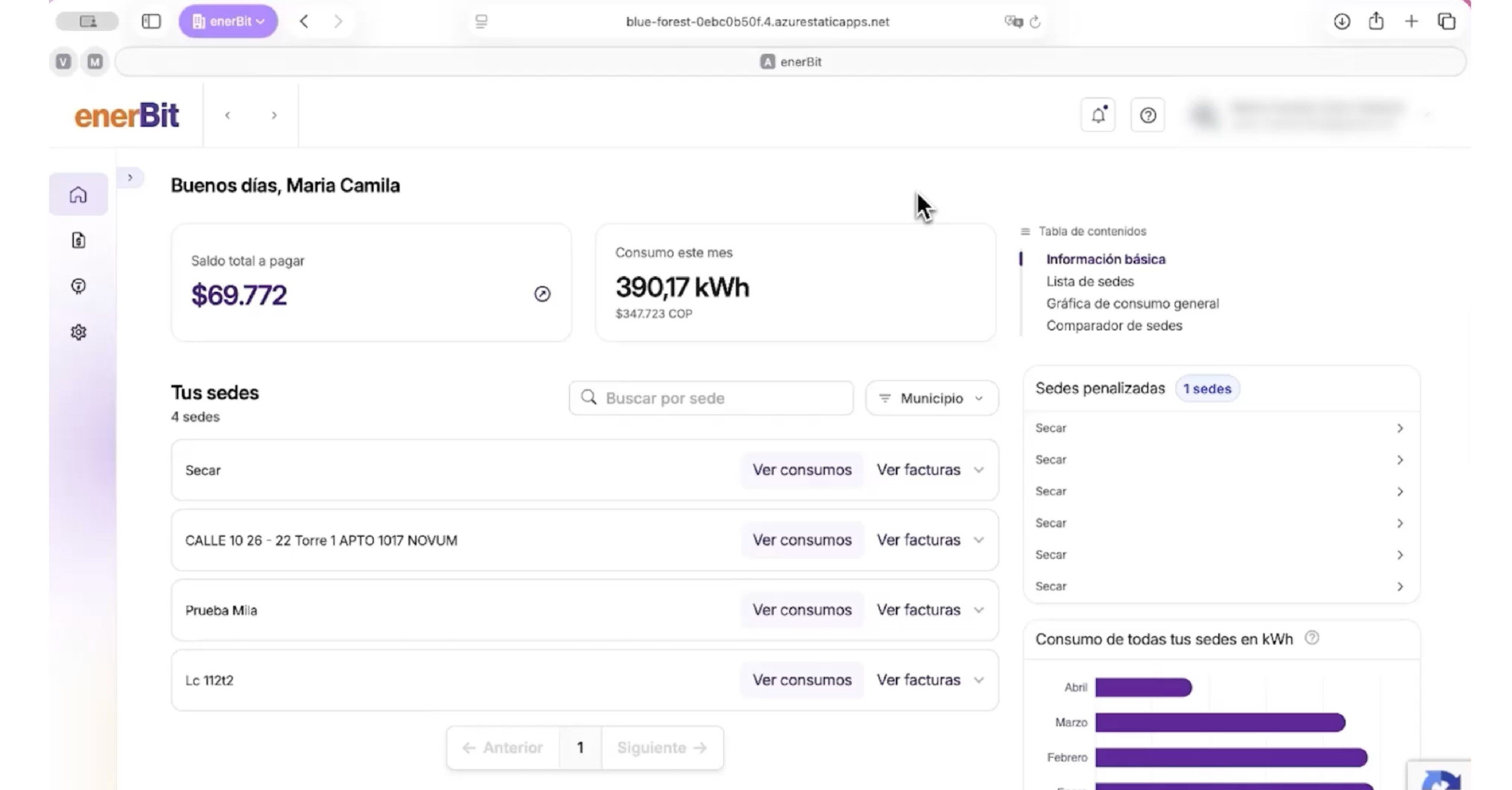Click the Anterior pagination button
The height and width of the screenshot is (790, 1512).
[x=503, y=748]
